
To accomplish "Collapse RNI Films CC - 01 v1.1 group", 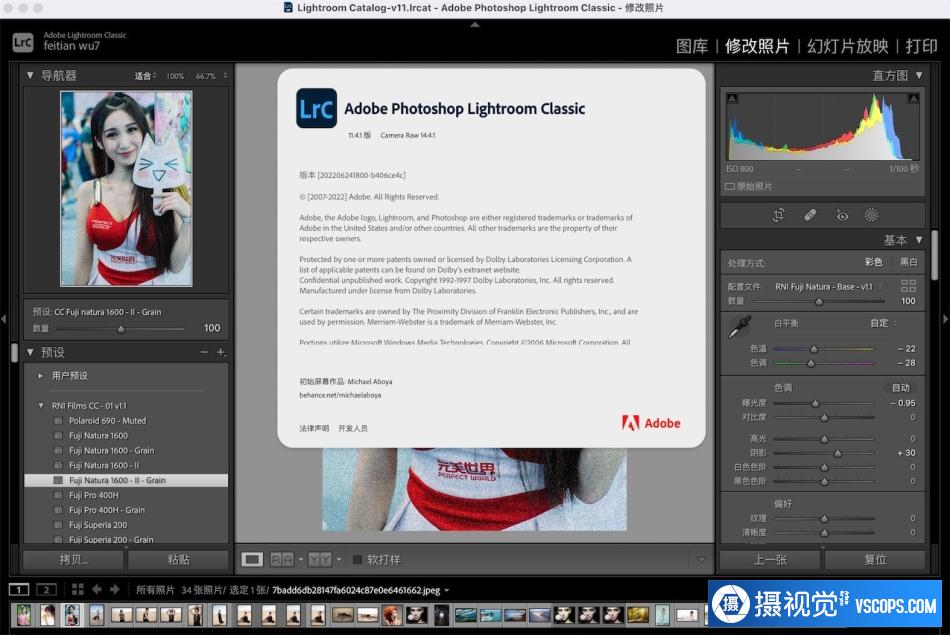I will click(41, 405).
